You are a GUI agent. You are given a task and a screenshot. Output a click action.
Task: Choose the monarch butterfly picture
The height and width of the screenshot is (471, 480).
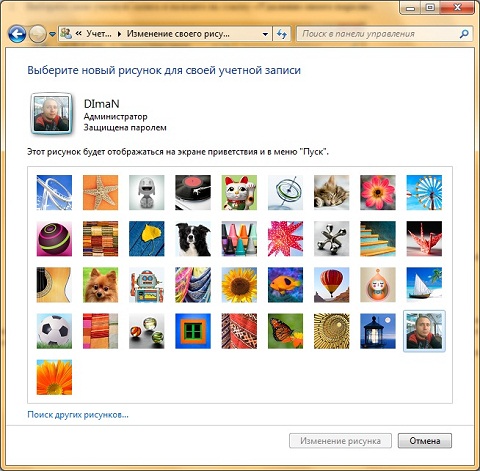click(x=285, y=331)
